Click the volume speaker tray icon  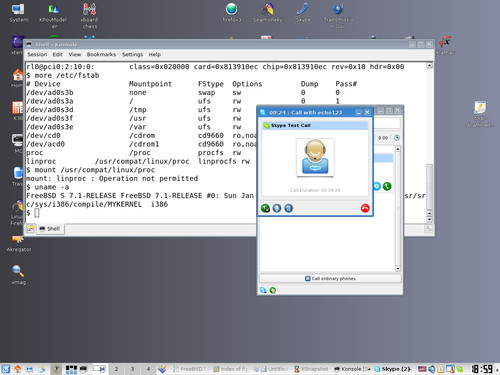[x=432, y=369]
